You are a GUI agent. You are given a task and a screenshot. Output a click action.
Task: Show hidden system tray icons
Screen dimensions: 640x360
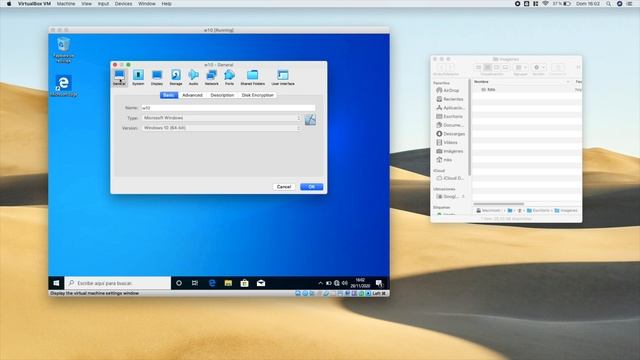pos(320,283)
